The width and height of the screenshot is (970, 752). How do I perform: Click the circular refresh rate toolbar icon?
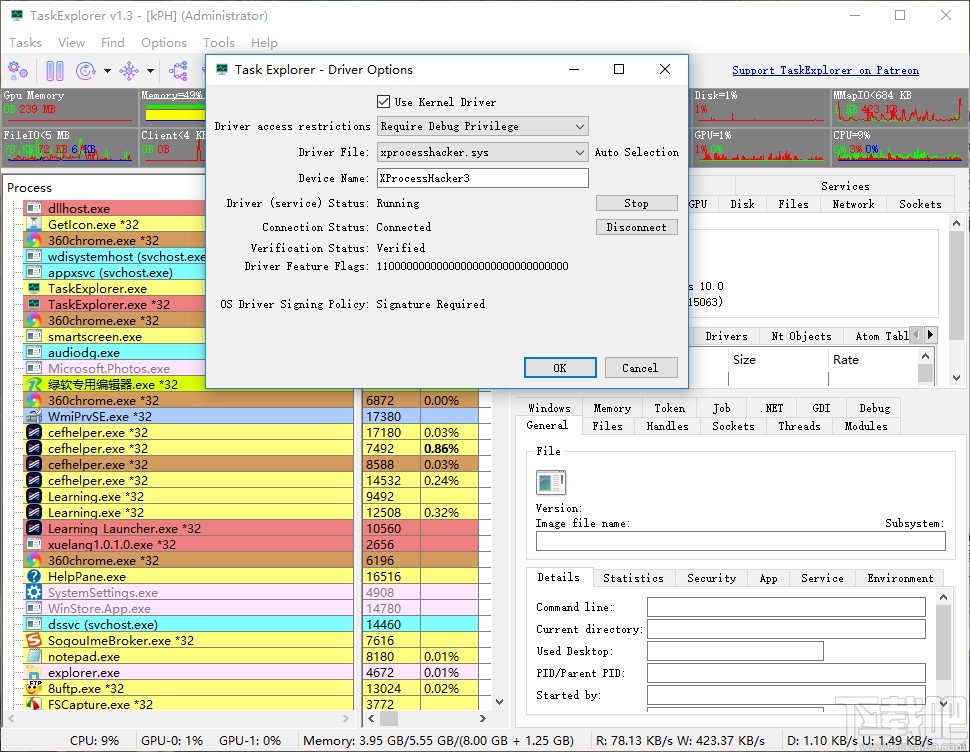tap(86, 70)
